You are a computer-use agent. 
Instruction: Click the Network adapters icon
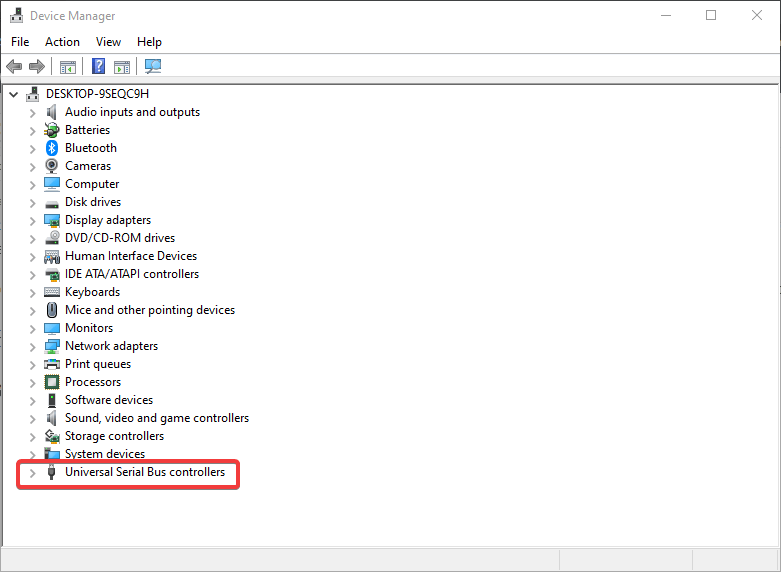pos(52,346)
